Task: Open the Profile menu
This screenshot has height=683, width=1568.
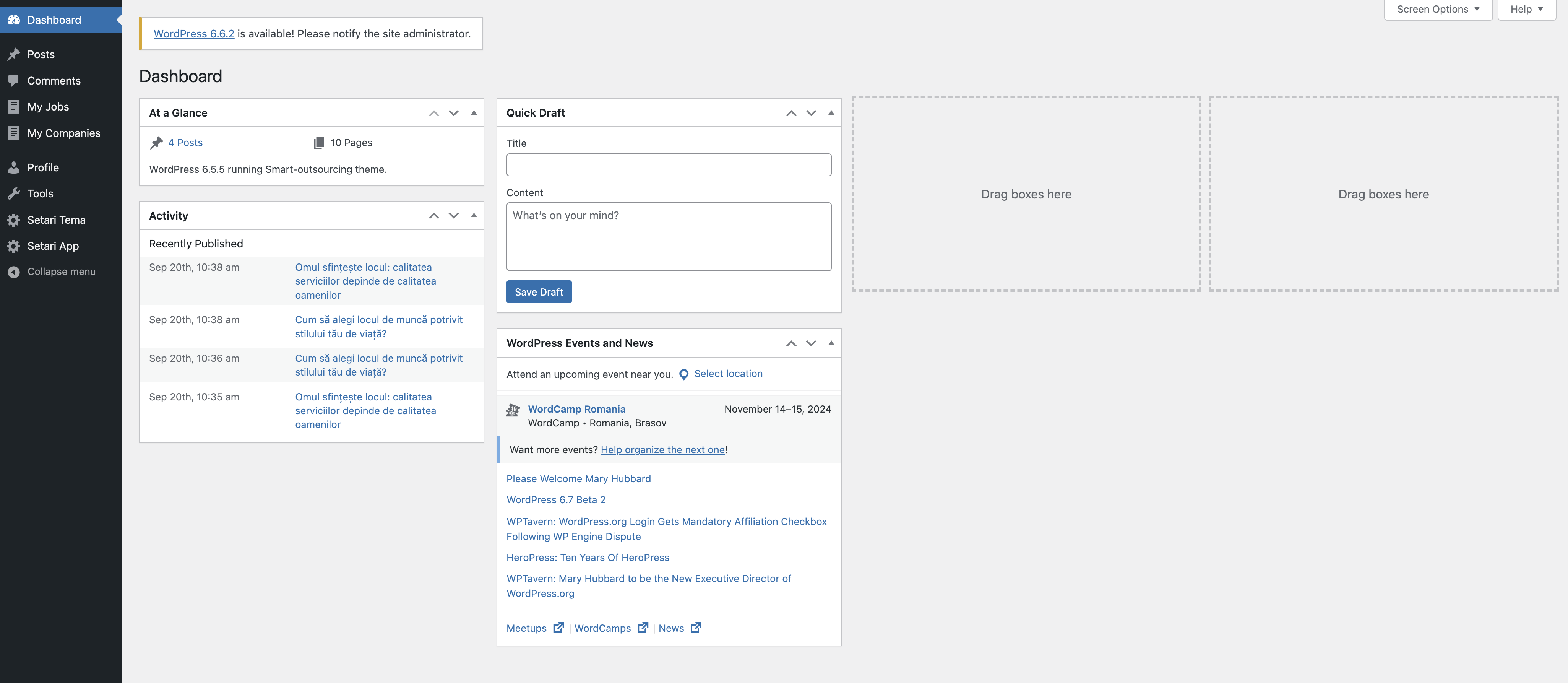Action: click(x=61, y=167)
